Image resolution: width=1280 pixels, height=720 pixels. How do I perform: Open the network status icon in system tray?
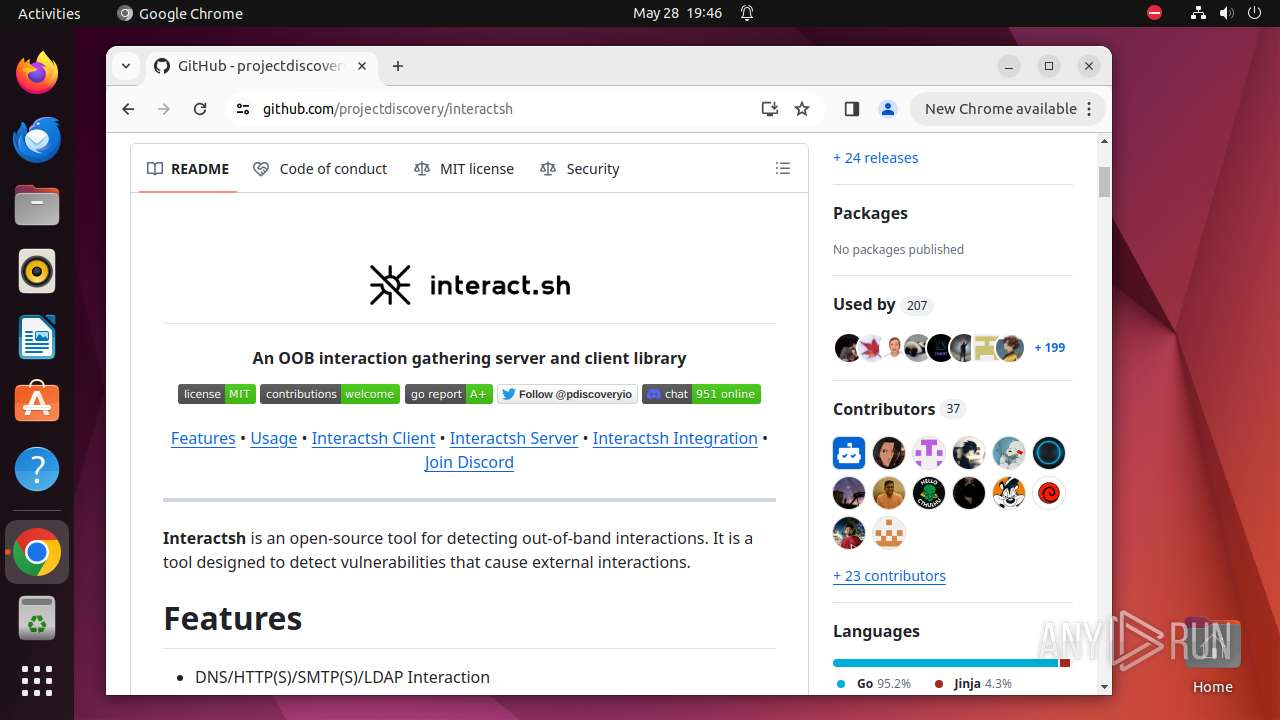click(x=1198, y=13)
